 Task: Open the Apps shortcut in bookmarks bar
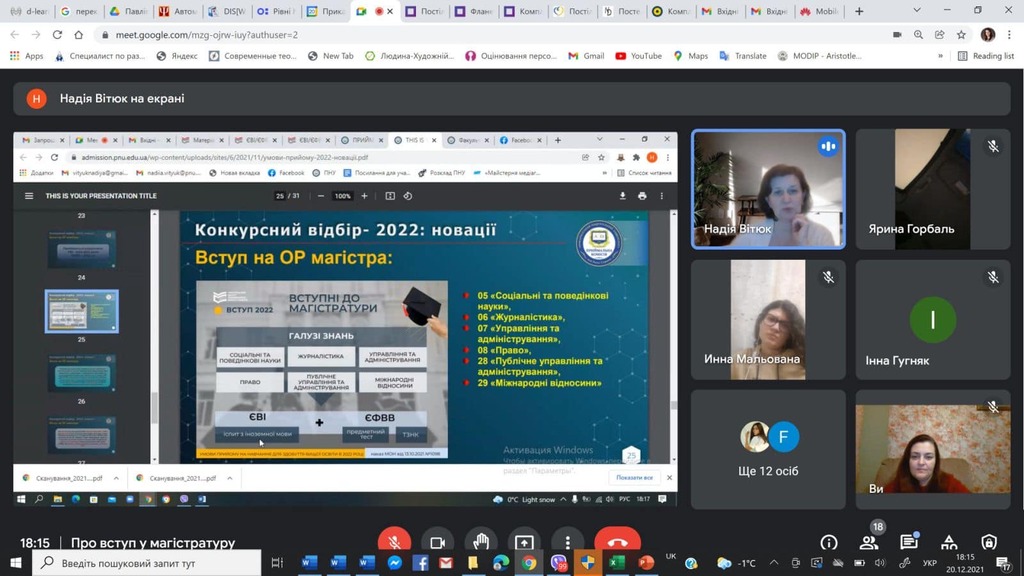[x=26, y=56]
